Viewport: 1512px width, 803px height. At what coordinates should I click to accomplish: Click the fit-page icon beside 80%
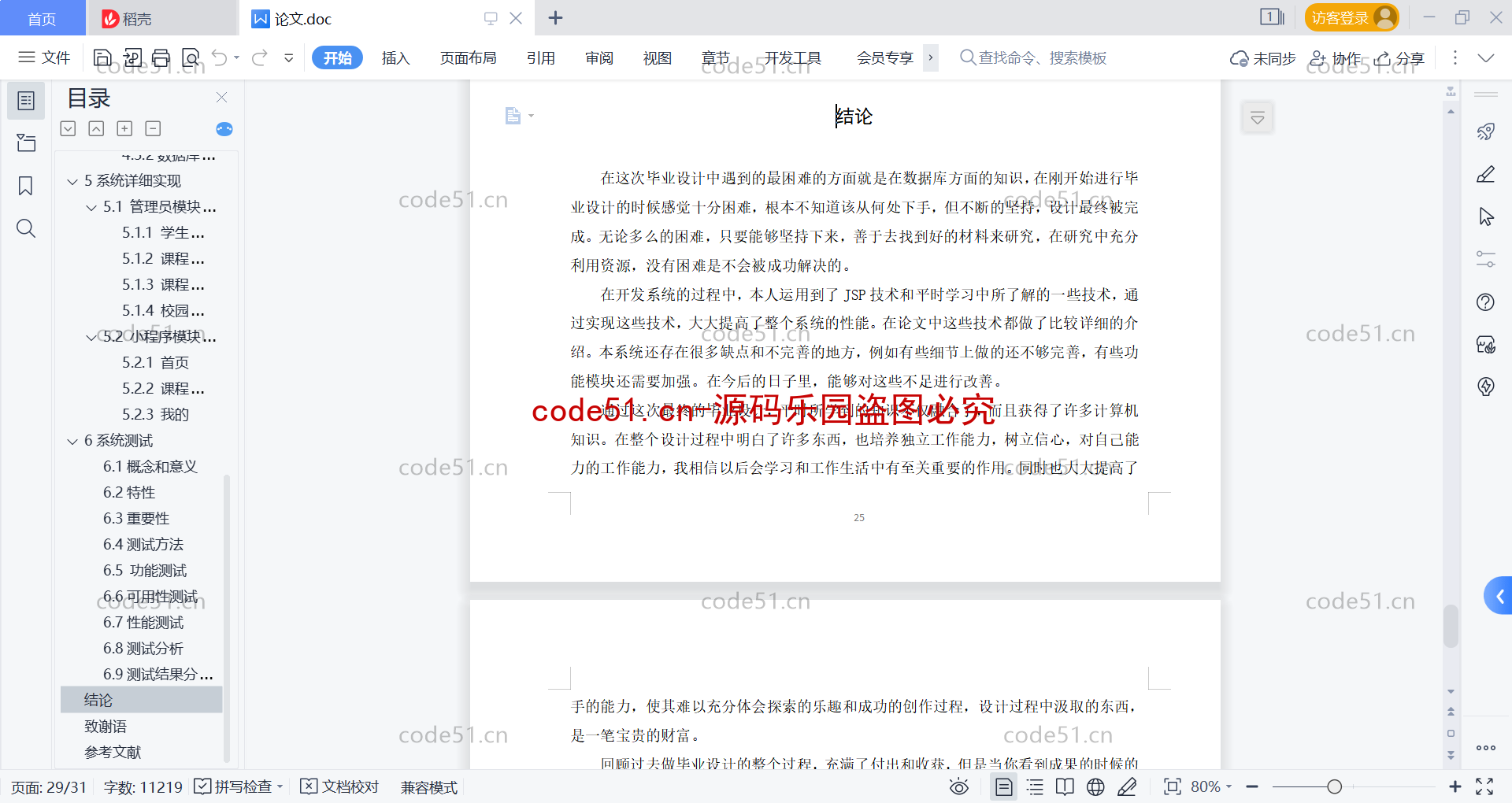(1173, 787)
